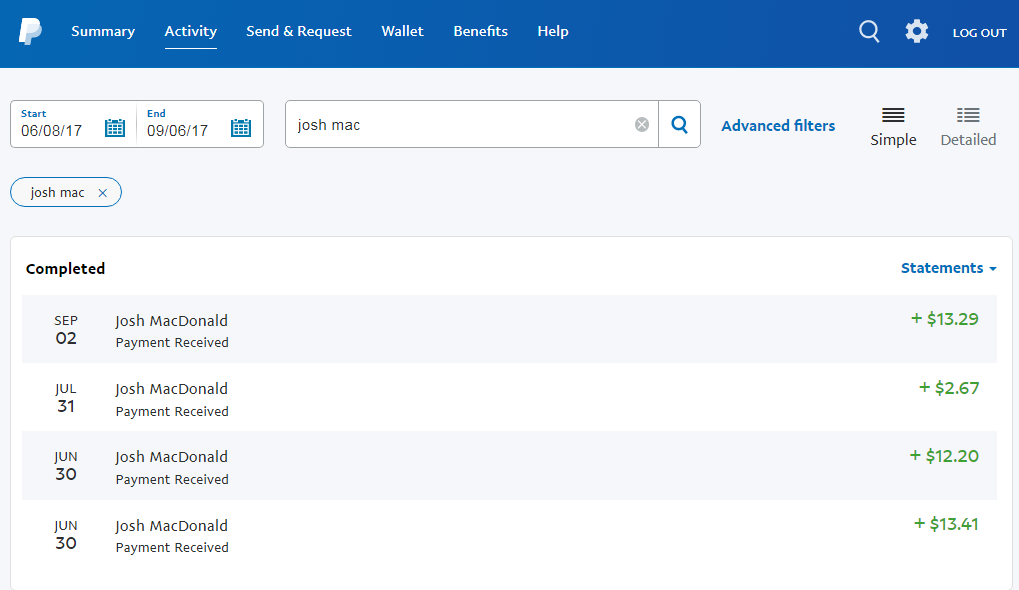Viewport: 1019px width, 590px height.
Task: Expand the Jul 31 $2.67 payment
Action: (509, 398)
